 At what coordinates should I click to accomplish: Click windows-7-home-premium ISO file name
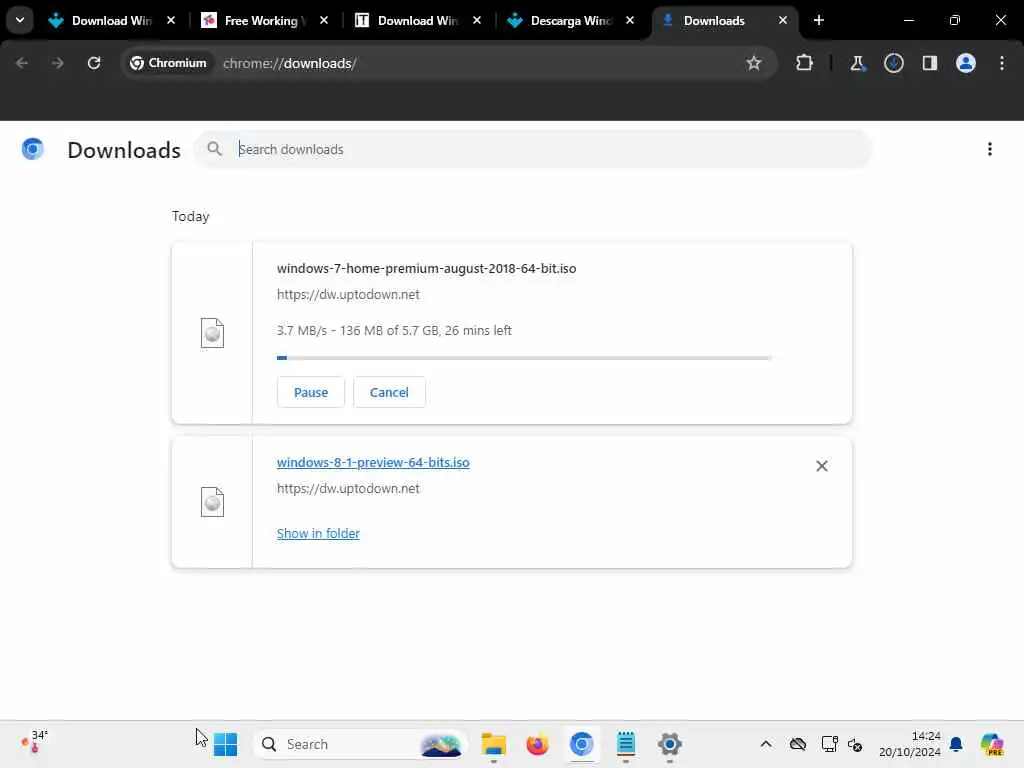[426, 268]
